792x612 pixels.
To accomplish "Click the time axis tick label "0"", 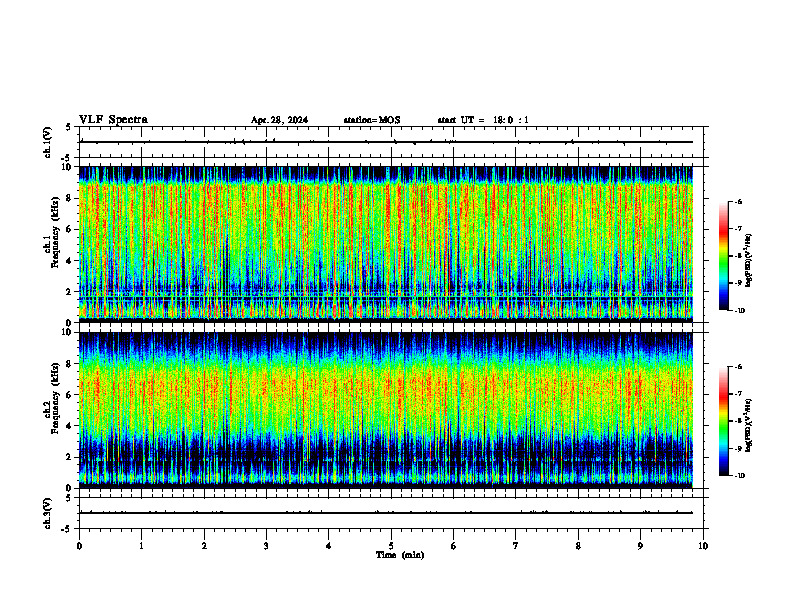I will (x=79, y=546).
